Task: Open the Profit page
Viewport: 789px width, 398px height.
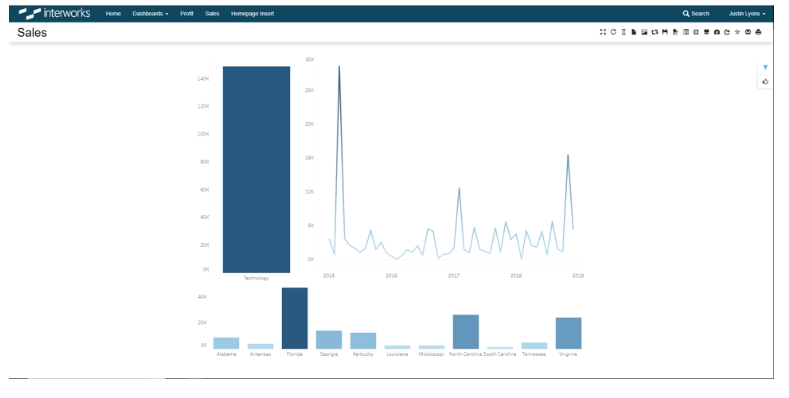Action: pyautogui.click(x=187, y=14)
